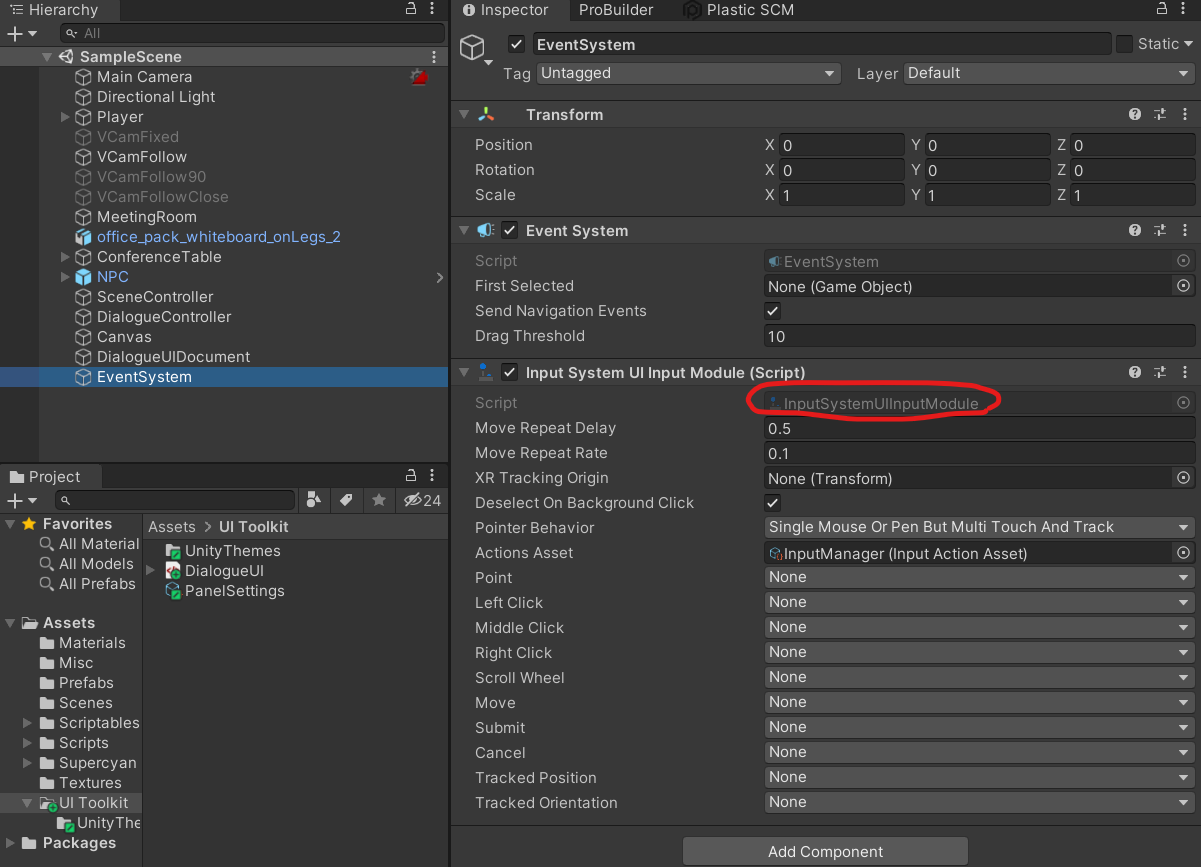Open Transform component context menu
The height and width of the screenshot is (867, 1201).
1185,115
